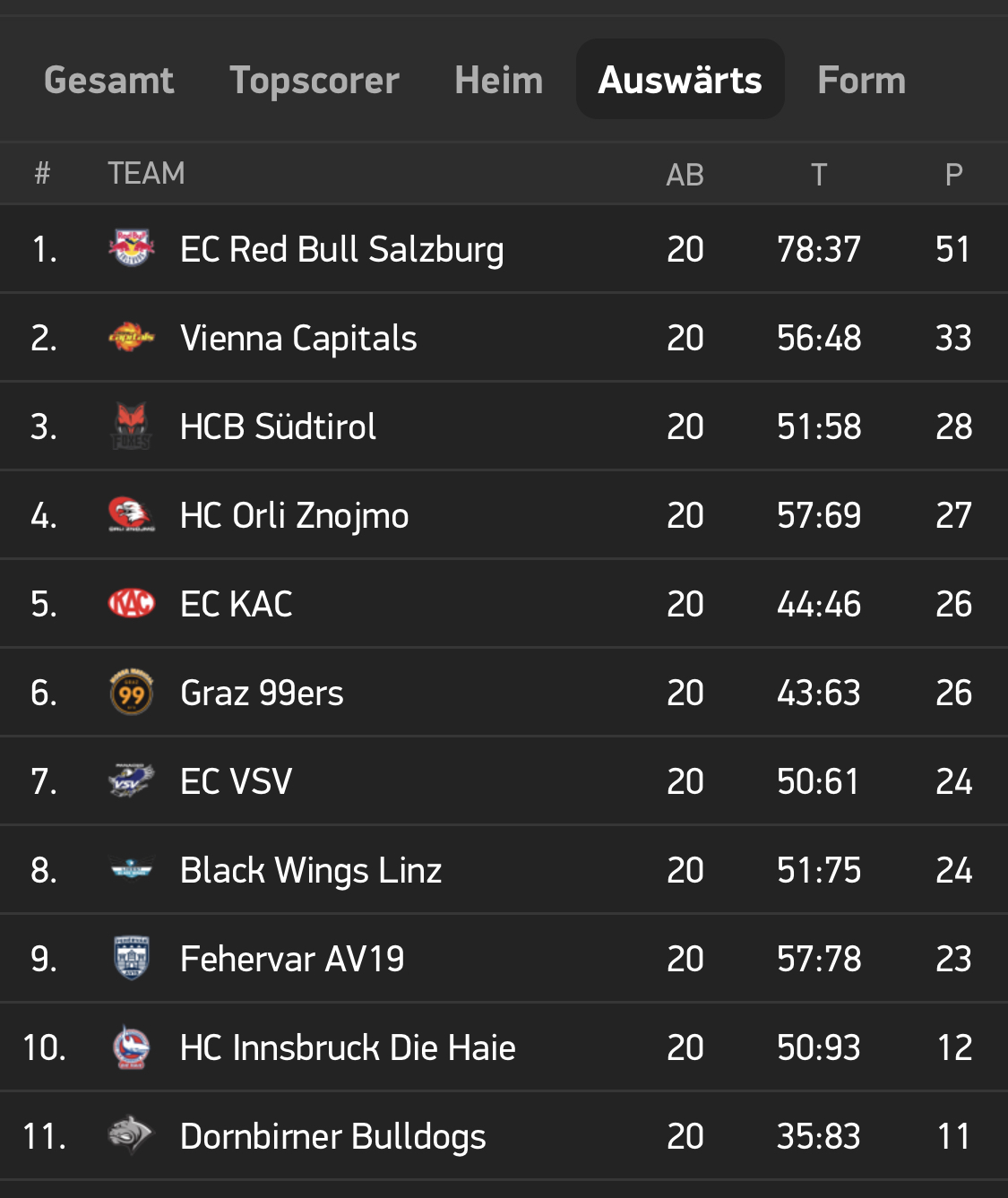Click the Dornbirner Bulldogs logo

point(131,1136)
